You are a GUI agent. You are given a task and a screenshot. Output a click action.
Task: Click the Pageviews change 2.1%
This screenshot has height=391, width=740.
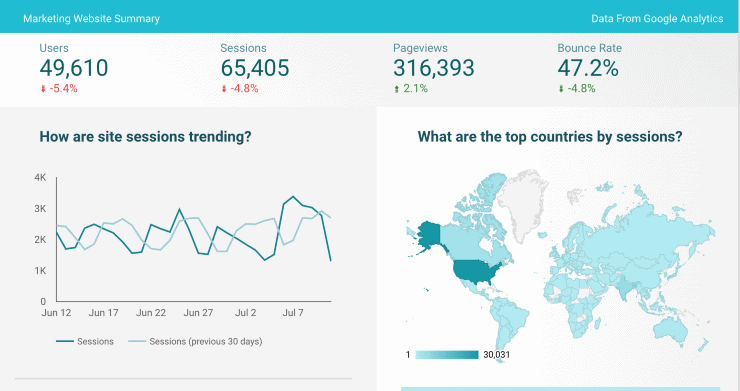(415, 88)
